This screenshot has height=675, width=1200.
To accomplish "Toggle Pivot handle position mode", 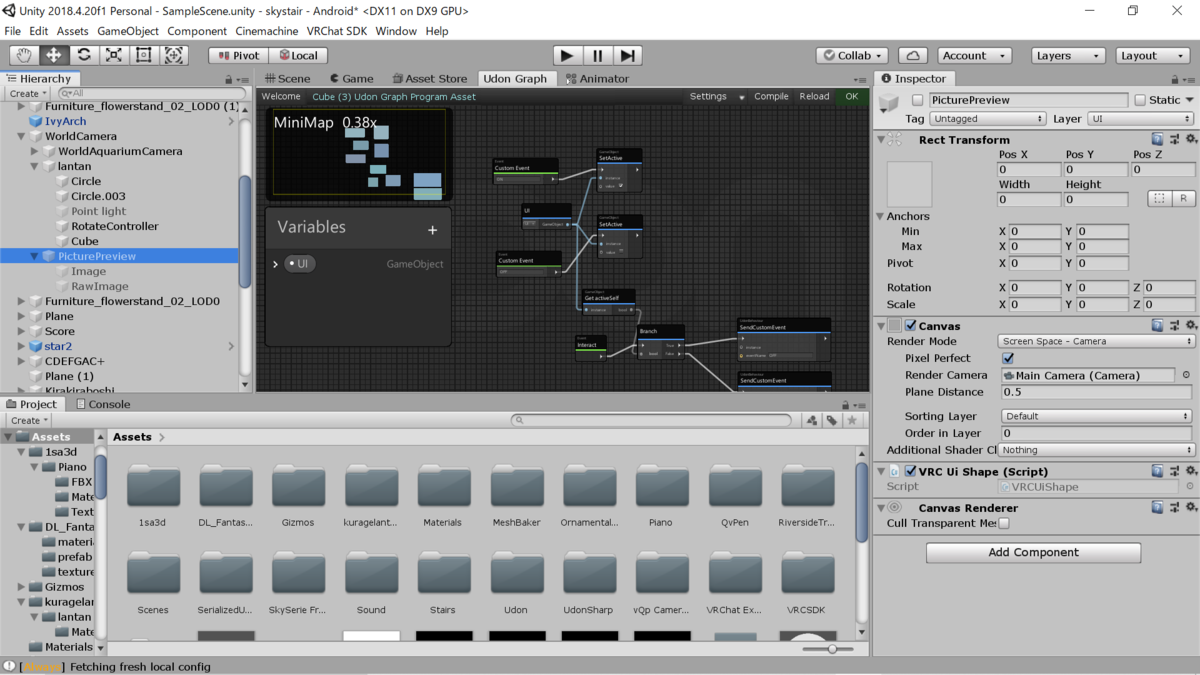I will coord(238,56).
